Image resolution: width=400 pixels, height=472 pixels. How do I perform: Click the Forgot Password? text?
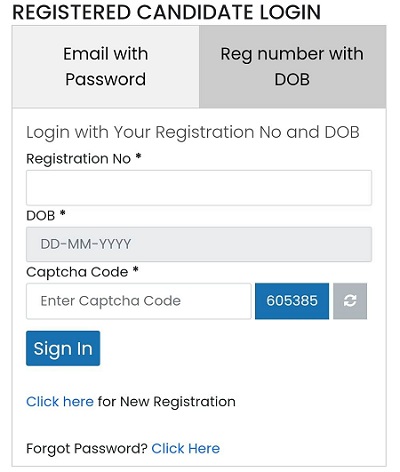point(87,449)
